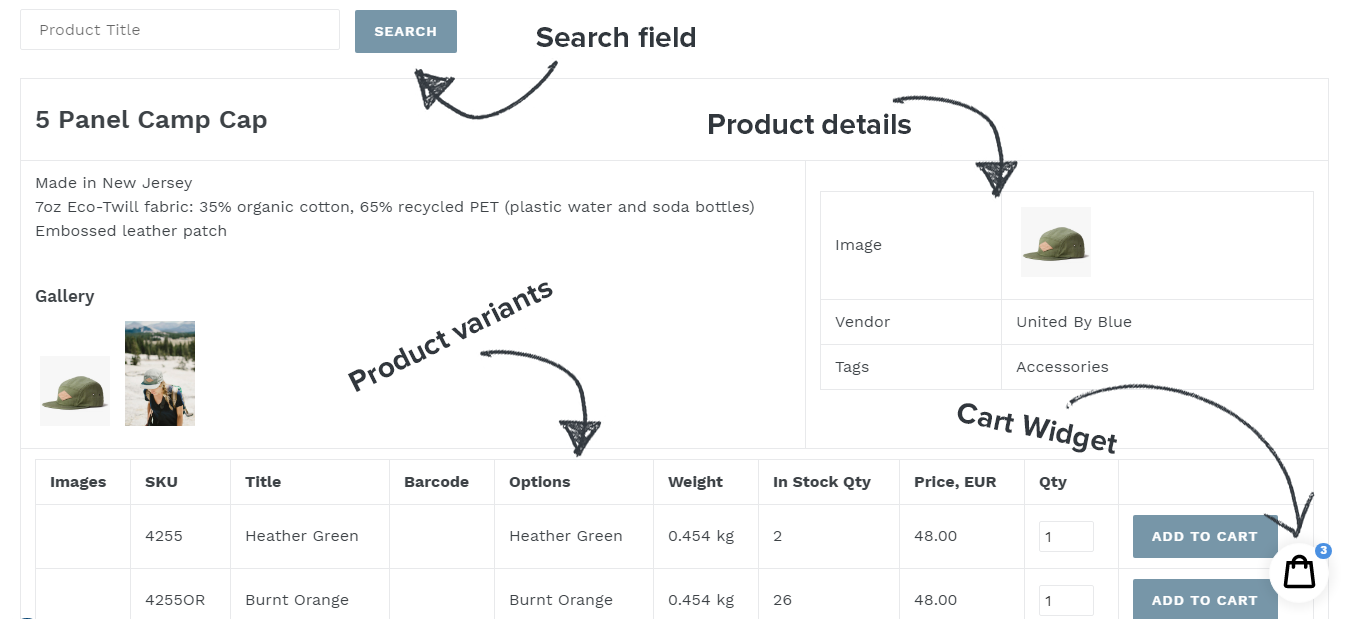Click the SKU cell reading 4255

pyautogui.click(x=163, y=536)
